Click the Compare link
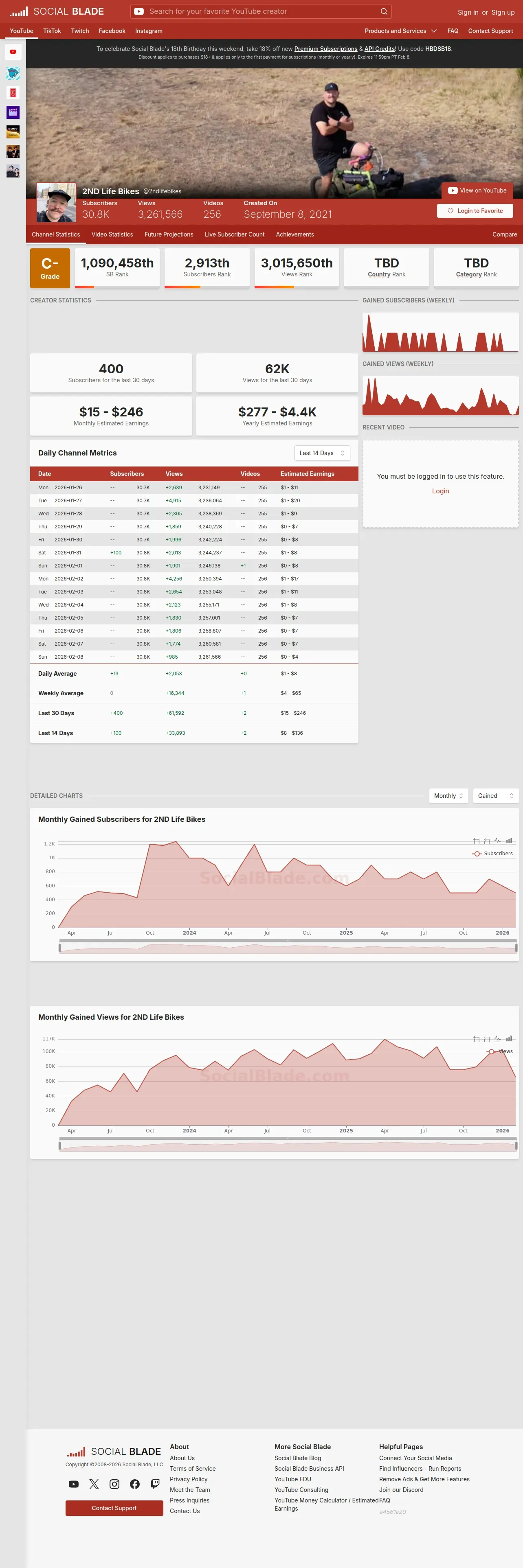The height and width of the screenshot is (1568, 523). tap(505, 234)
